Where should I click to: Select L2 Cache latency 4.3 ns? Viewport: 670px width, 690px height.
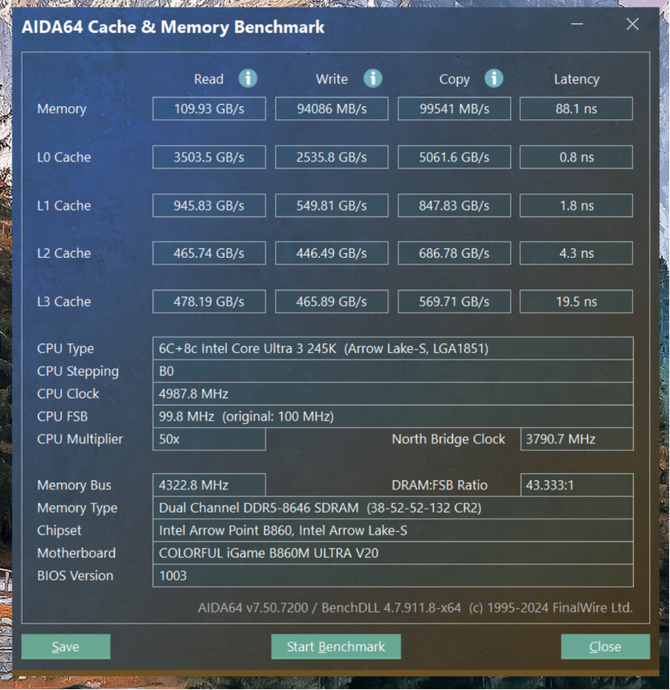point(576,253)
